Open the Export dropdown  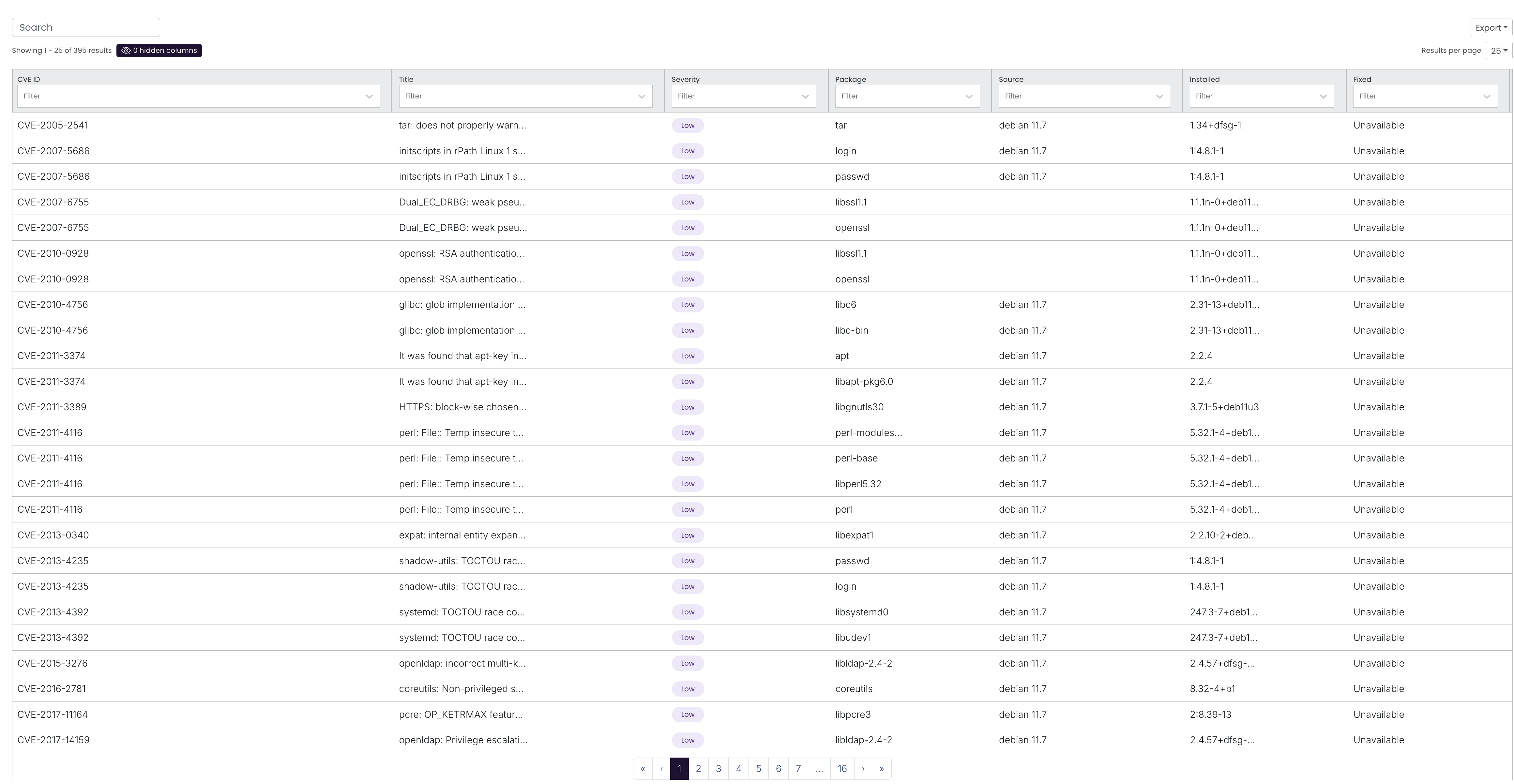point(1491,28)
